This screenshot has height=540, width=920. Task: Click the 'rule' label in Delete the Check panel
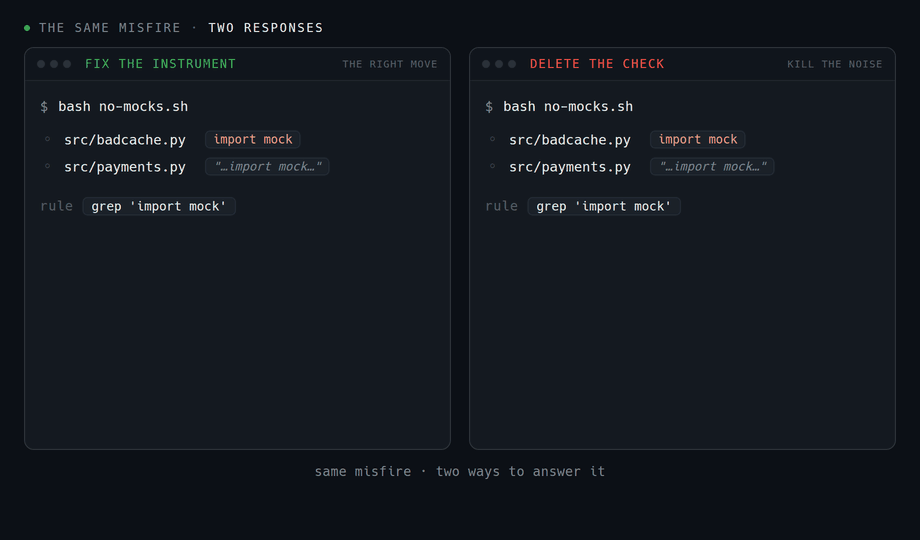point(501,206)
